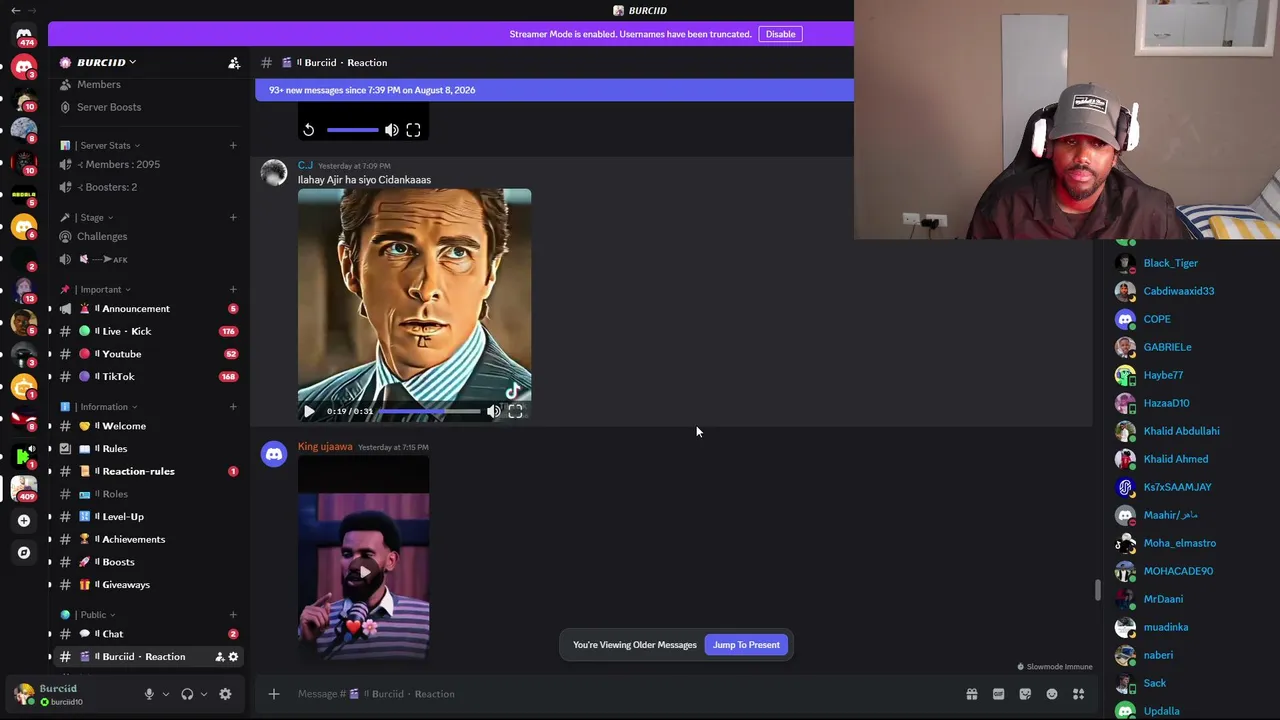The height and width of the screenshot is (720, 1280).
Task: Add channel to Stage category
Action: (233, 217)
